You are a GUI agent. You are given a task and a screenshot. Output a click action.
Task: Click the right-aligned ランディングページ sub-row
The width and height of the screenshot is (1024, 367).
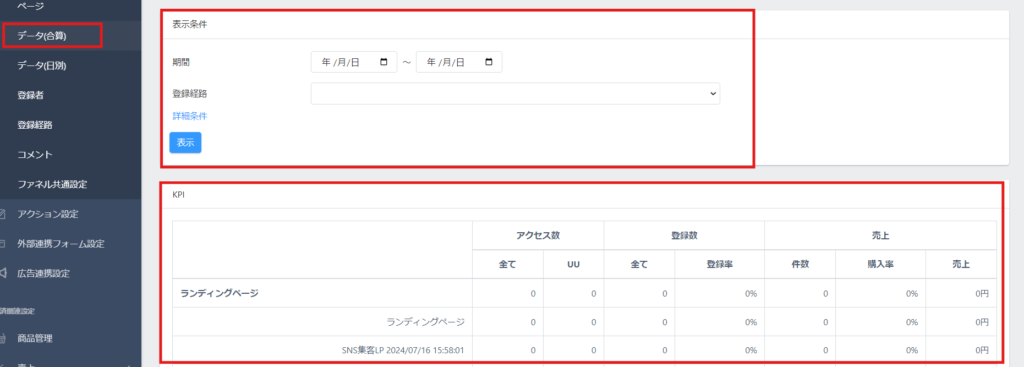pyautogui.click(x=425, y=322)
